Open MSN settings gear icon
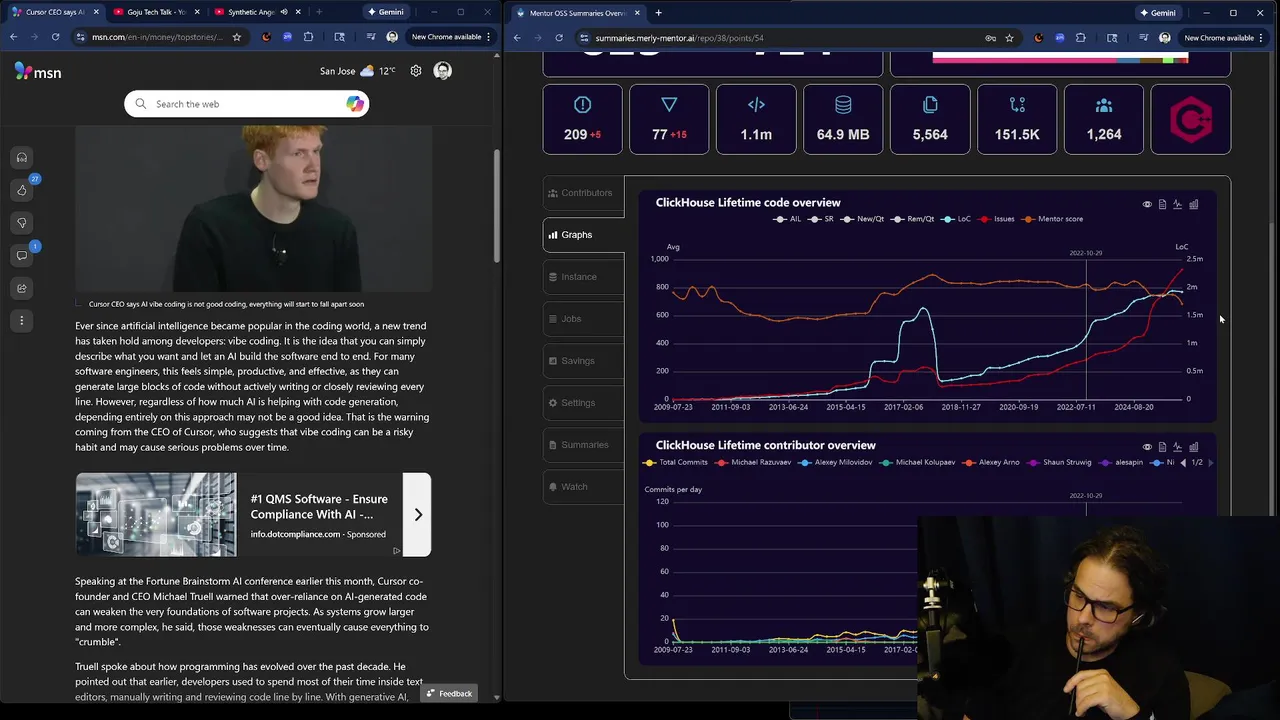Image resolution: width=1280 pixels, height=720 pixels. (x=416, y=71)
